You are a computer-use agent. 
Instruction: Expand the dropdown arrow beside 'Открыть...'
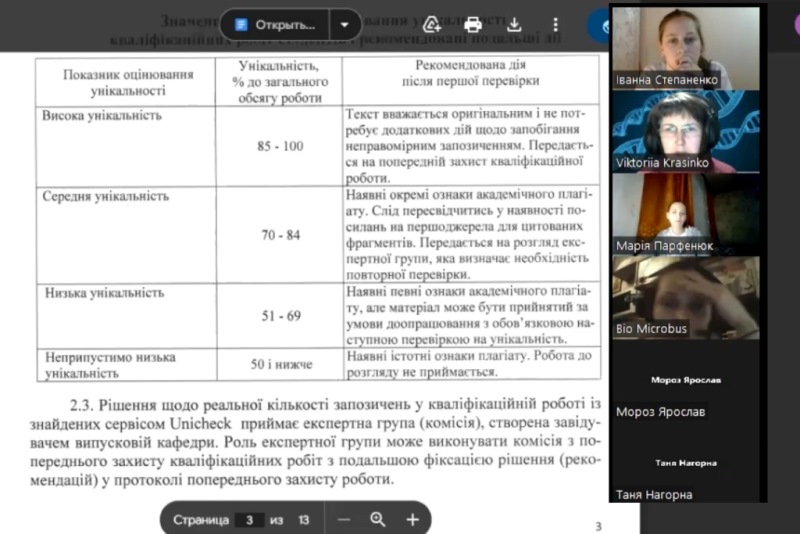345,24
